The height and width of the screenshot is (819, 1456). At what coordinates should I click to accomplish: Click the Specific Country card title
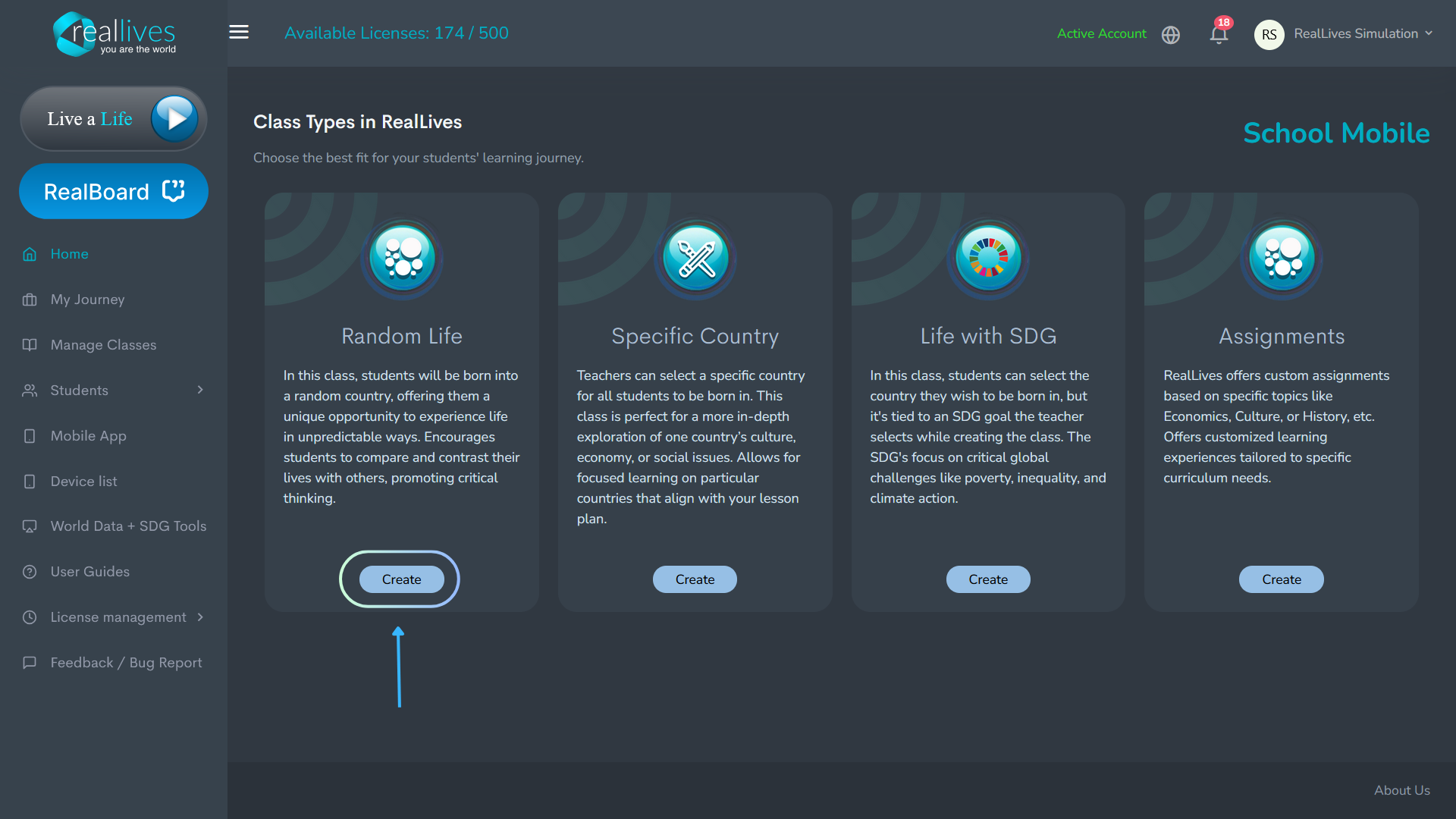click(x=695, y=336)
